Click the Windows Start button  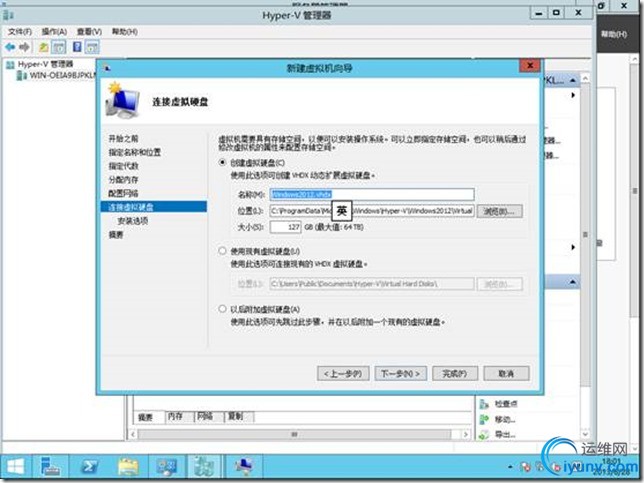pyautogui.click(x=16, y=467)
